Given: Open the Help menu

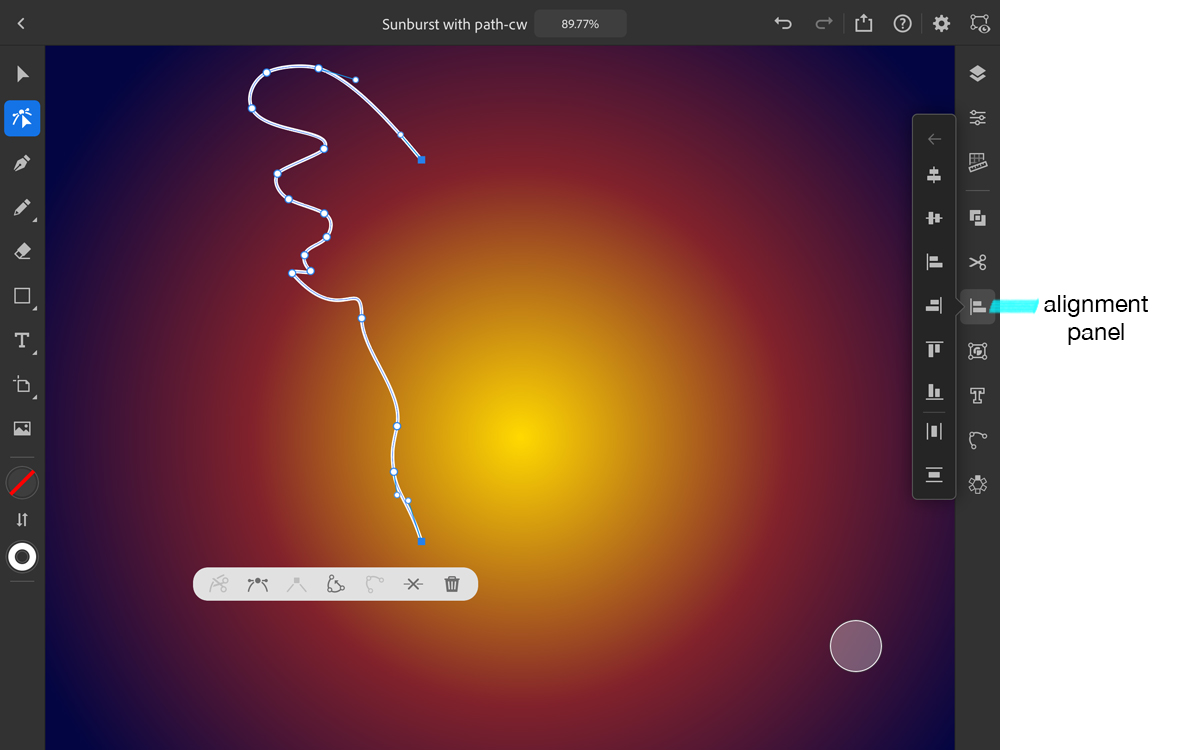Looking at the screenshot, I should (x=902, y=23).
